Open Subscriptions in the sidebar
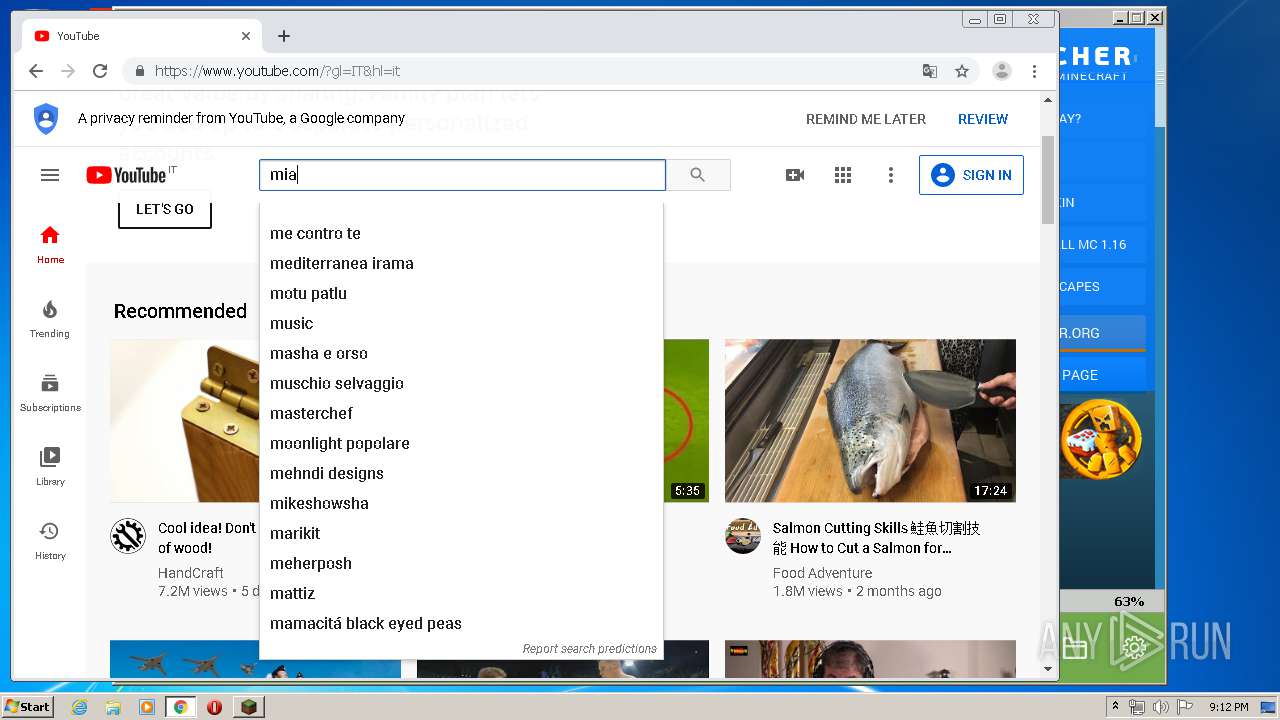The image size is (1280, 720). (50, 393)
